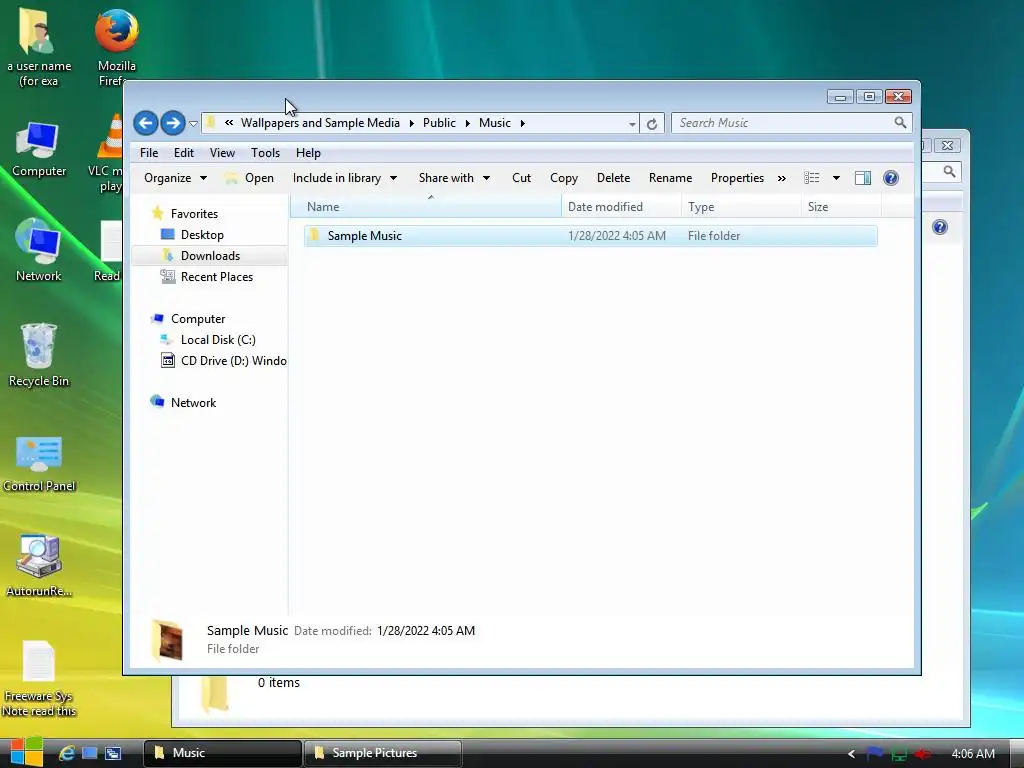Sort by the Name column header
This screenshot has height=768, width=1024.
point(426,207)
